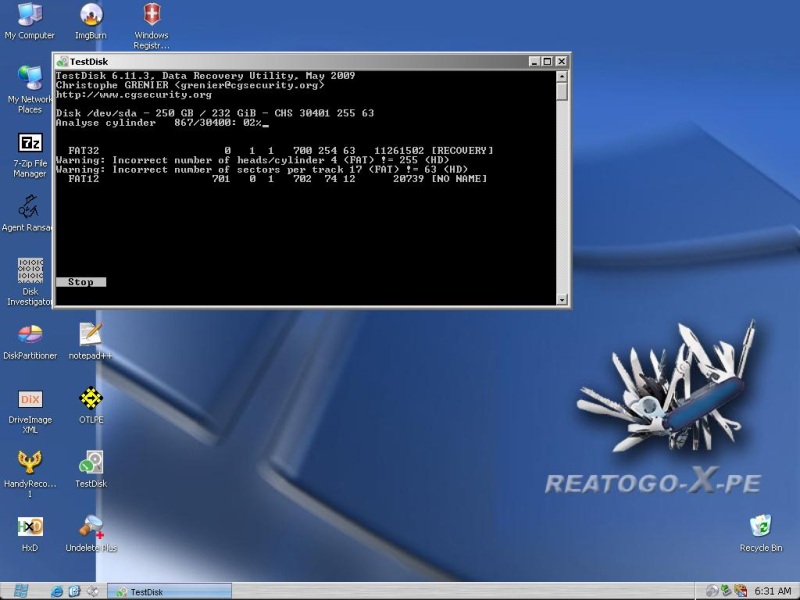Maximize the TestDisk window
The width and height of the screenshot is (800, 600).
point(547,62)
